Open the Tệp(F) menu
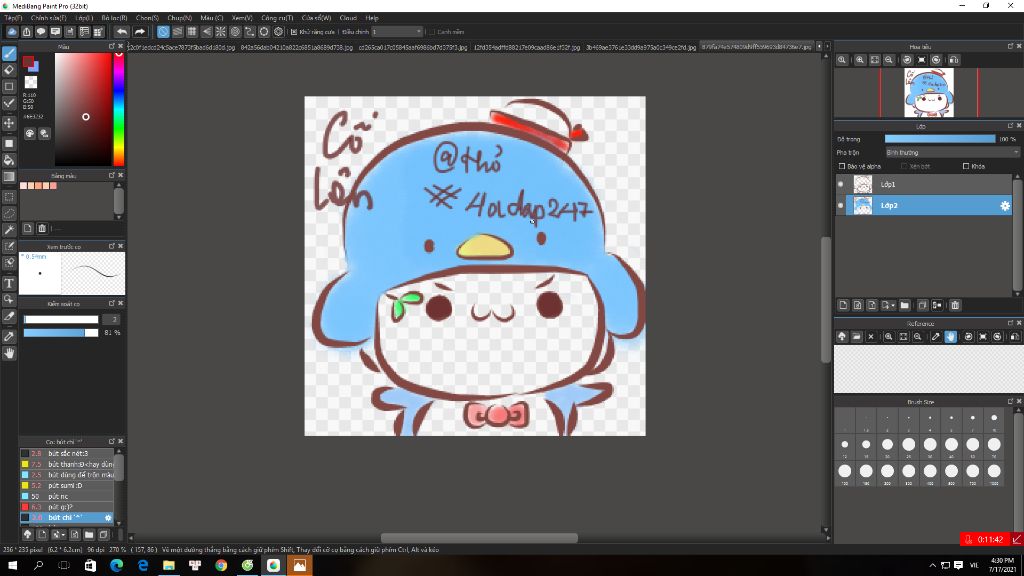The height and width of the screenshot is (576, 1024). tap(13, 18)
